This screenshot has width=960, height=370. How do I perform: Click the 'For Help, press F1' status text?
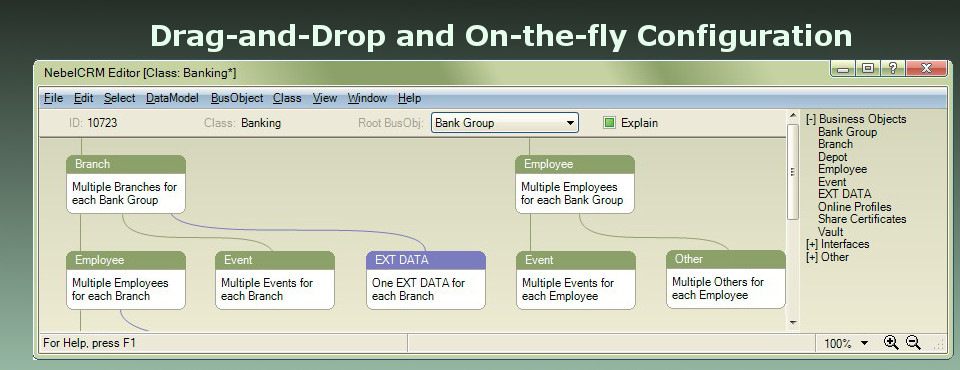point(89,343)
